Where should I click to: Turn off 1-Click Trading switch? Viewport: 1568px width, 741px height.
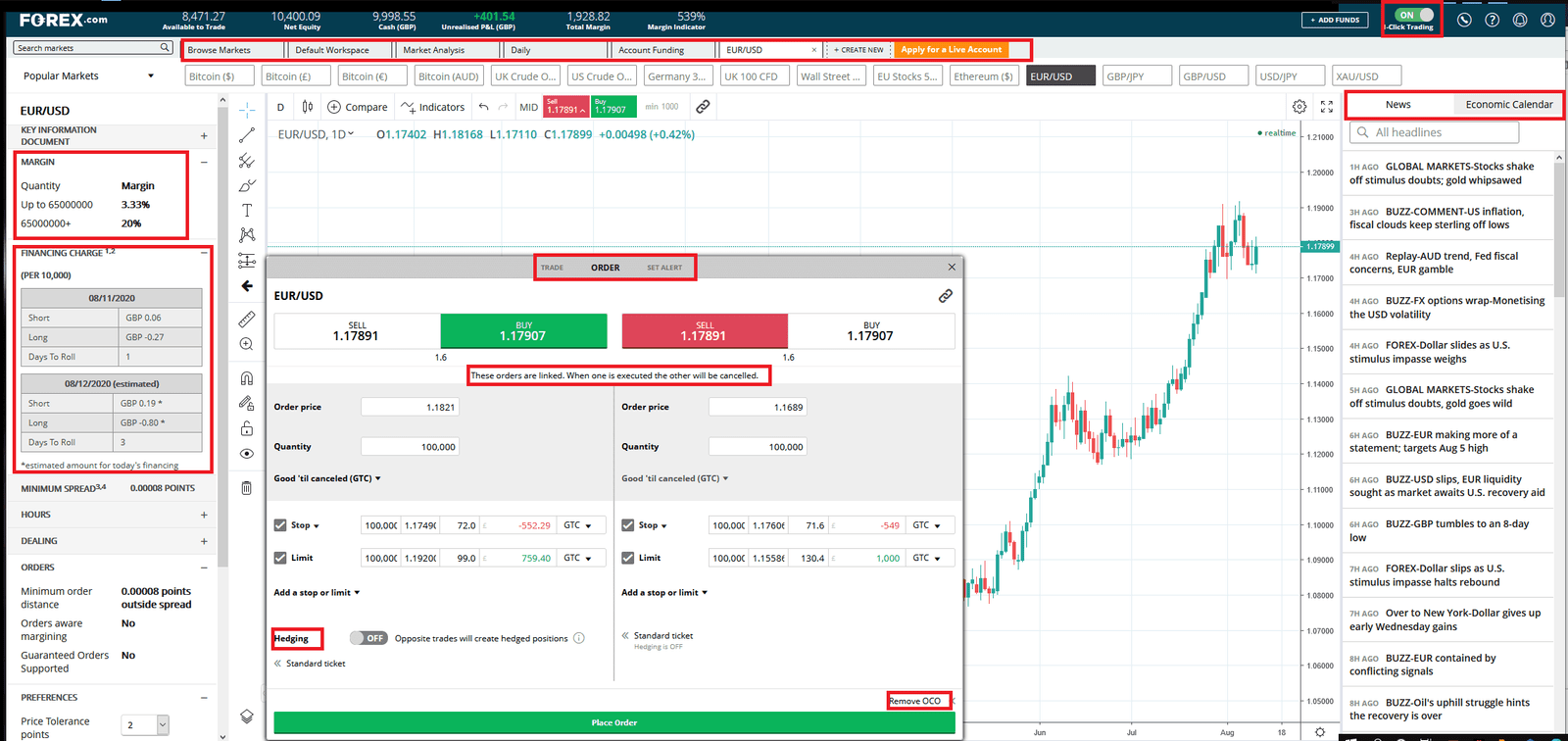[x=1416, y=15]
